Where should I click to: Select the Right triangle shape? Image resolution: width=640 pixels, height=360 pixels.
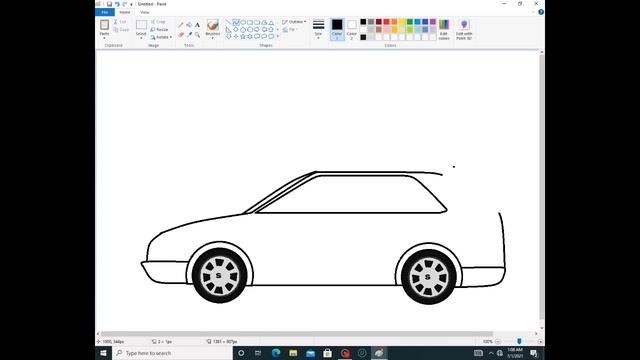click(x=229, y=29)
